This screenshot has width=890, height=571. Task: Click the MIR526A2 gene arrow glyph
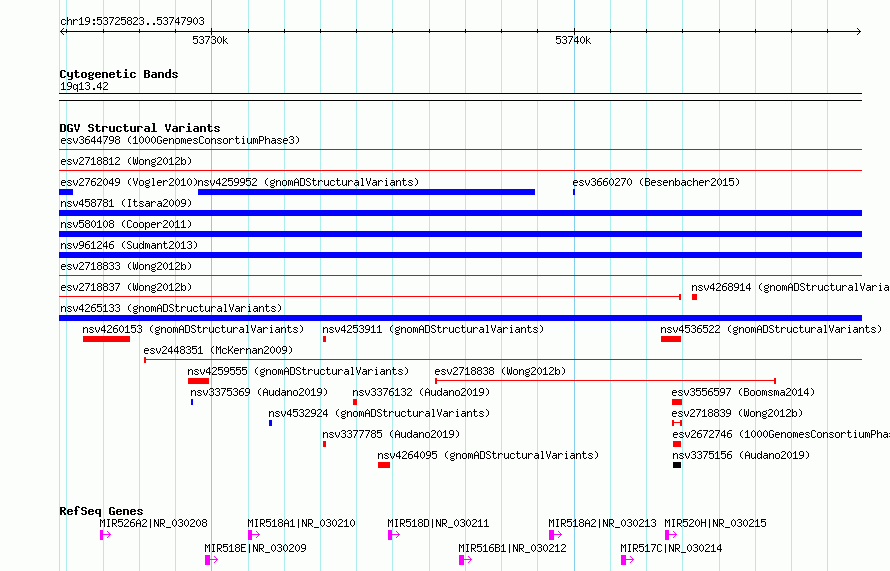click(x=105, y=535)
